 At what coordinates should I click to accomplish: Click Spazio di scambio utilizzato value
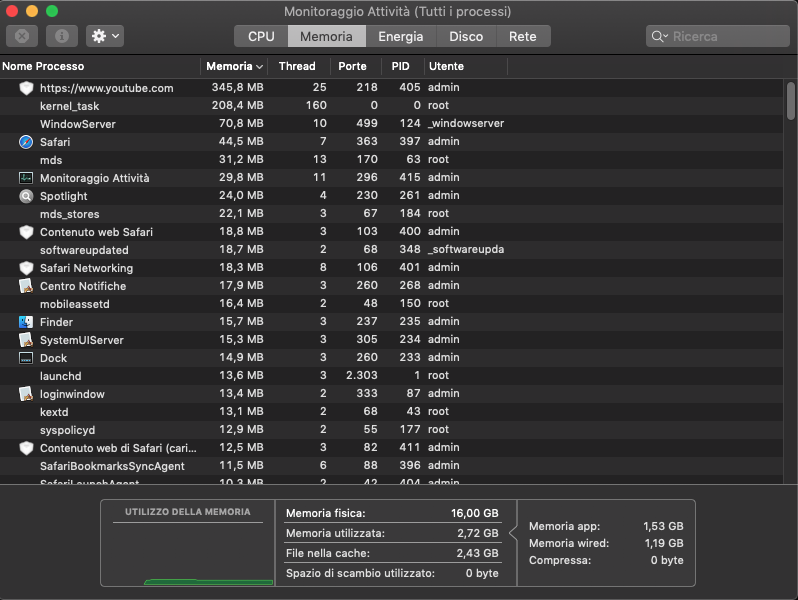click(482, 574)
